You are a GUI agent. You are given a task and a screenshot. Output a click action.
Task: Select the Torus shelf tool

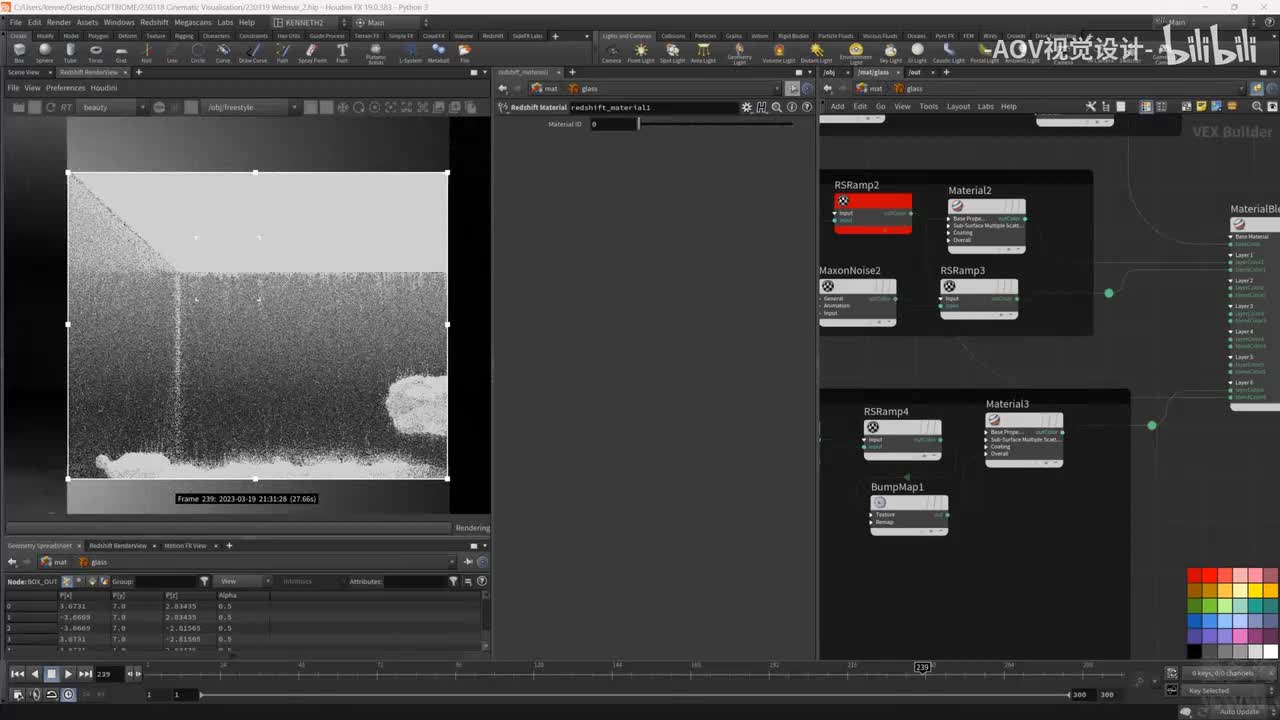tap(96, 52)
